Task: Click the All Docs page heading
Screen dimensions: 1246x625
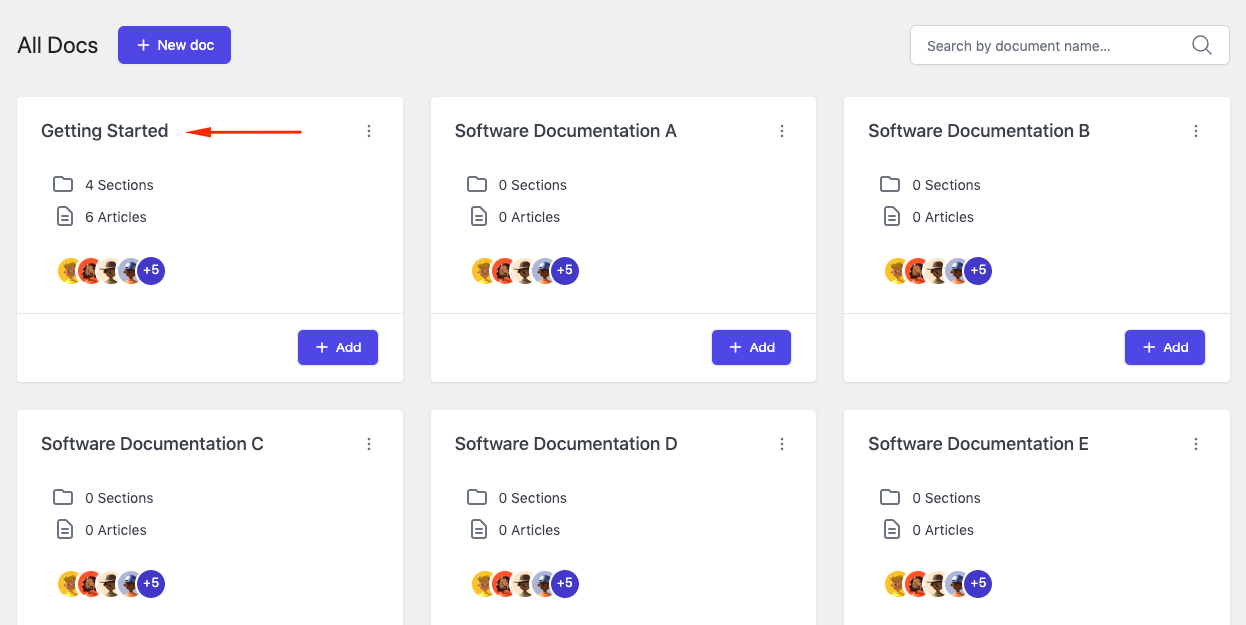Action: click(58, 46)
